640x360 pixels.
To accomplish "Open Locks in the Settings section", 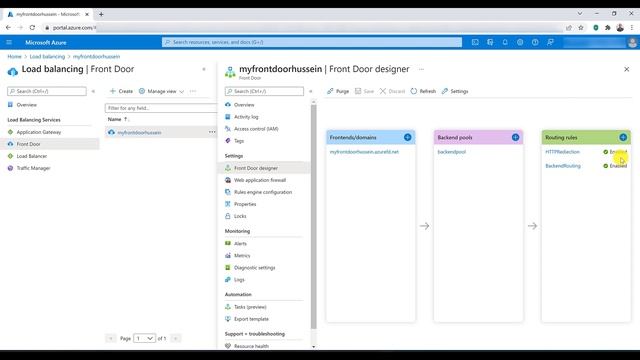I will (x=240, y=216).
